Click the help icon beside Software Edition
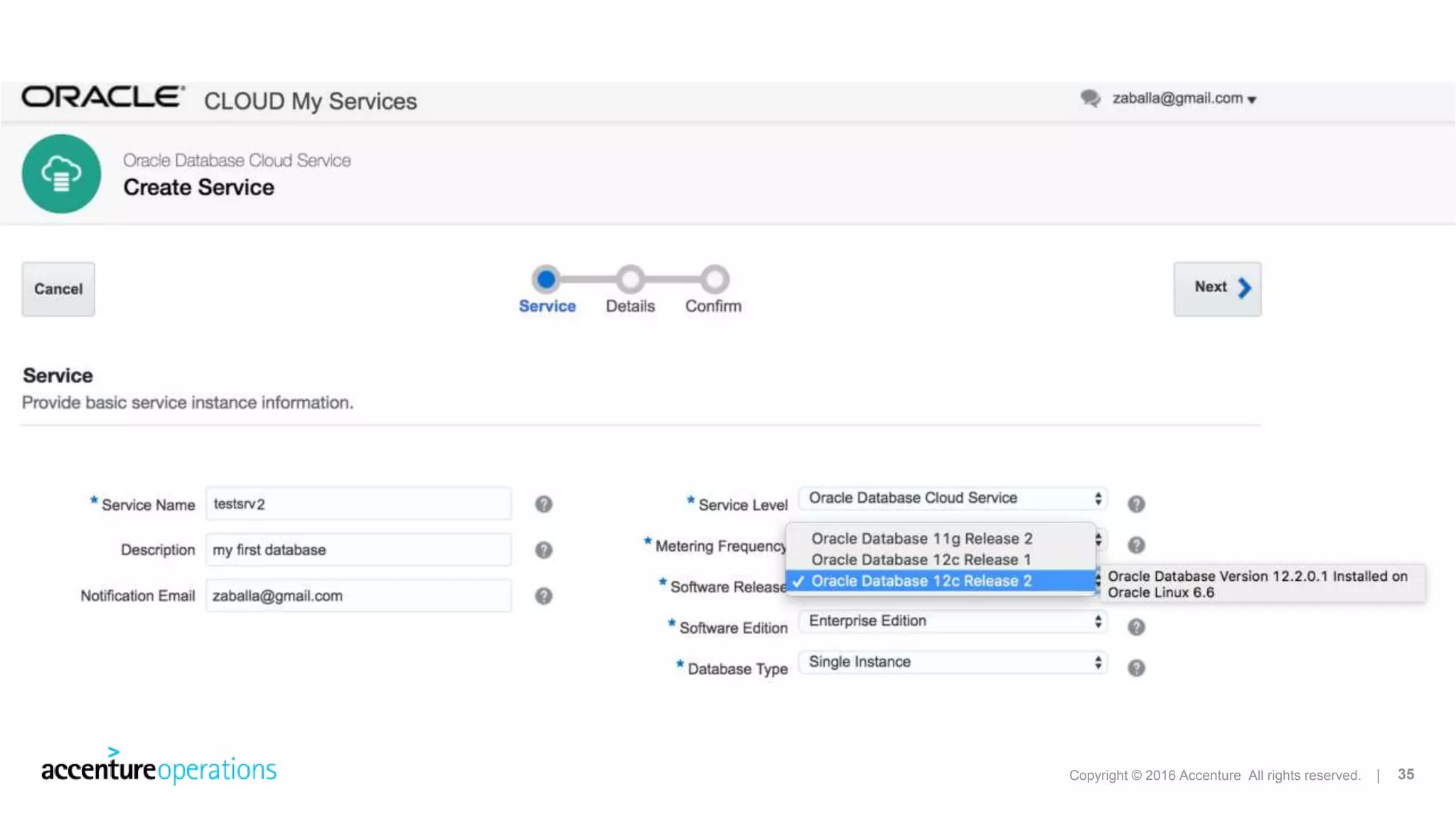Viewport: 1456px width, 819px height. [x=1136, y=627]
